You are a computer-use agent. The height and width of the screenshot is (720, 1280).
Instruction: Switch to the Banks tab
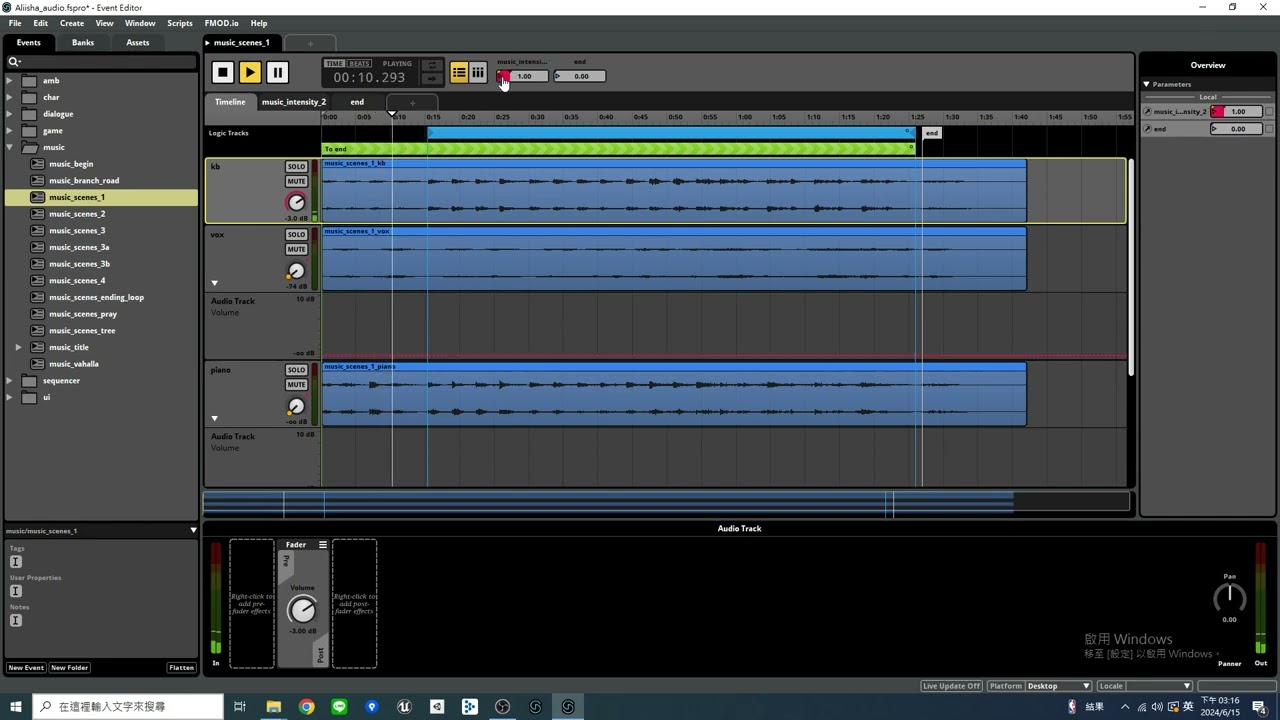click(x=83, y=42)
